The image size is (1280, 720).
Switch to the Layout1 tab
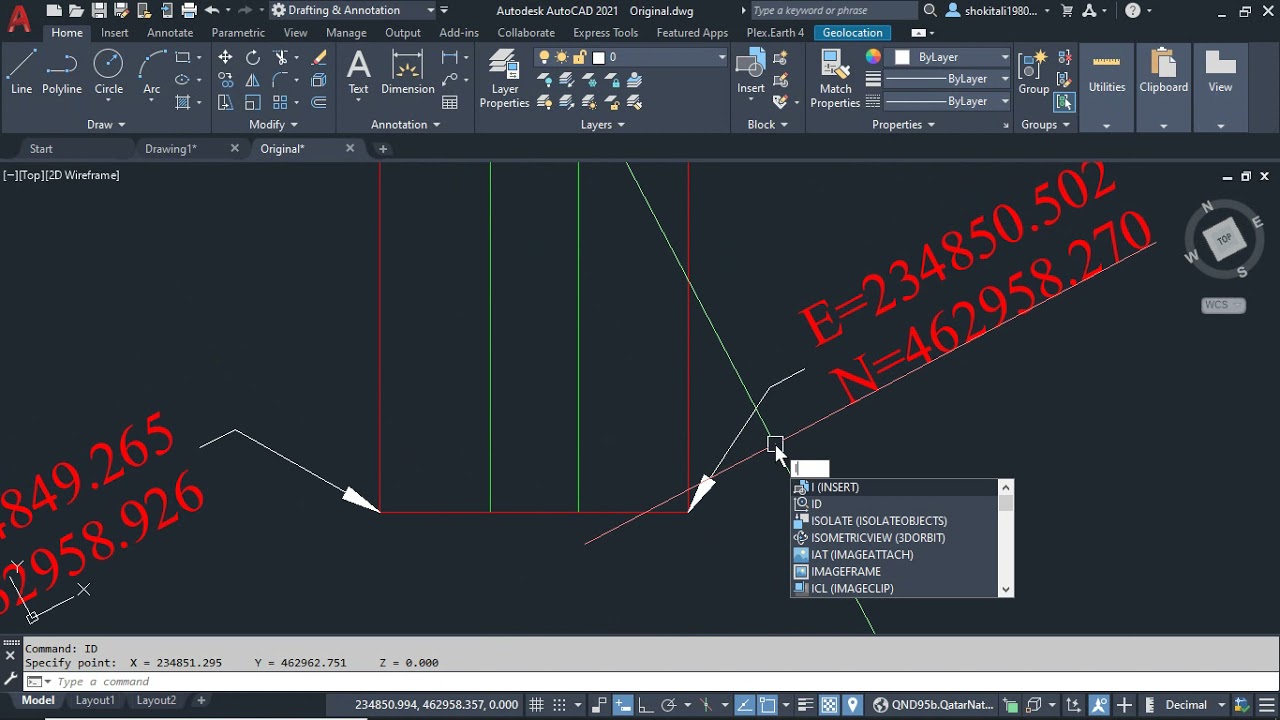95,701
